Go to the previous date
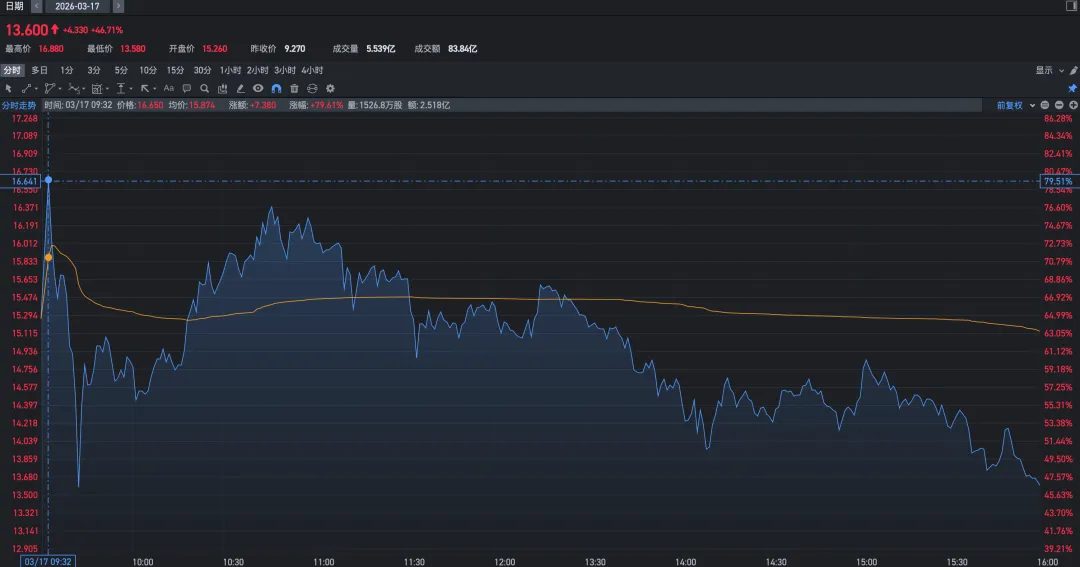Viewport: 1080px width, 567px height. click(x=37, y=6)
